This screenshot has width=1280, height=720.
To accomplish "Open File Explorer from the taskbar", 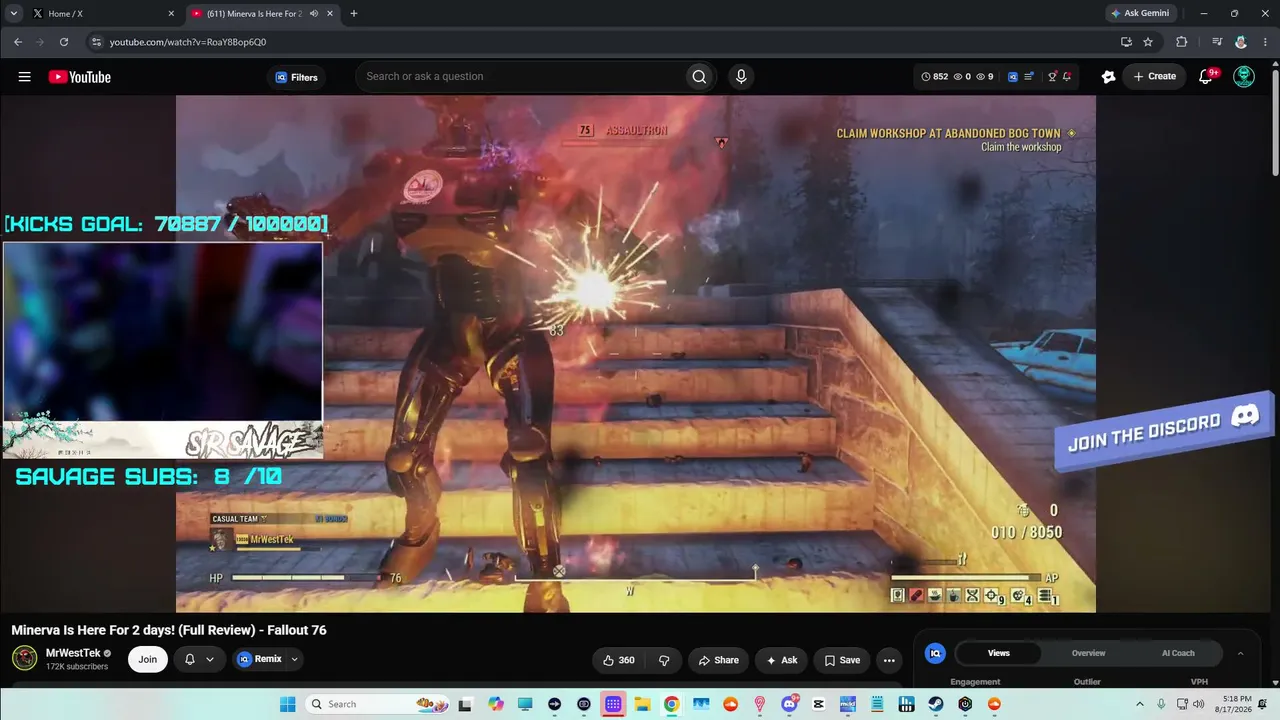I will click(642, 704).
